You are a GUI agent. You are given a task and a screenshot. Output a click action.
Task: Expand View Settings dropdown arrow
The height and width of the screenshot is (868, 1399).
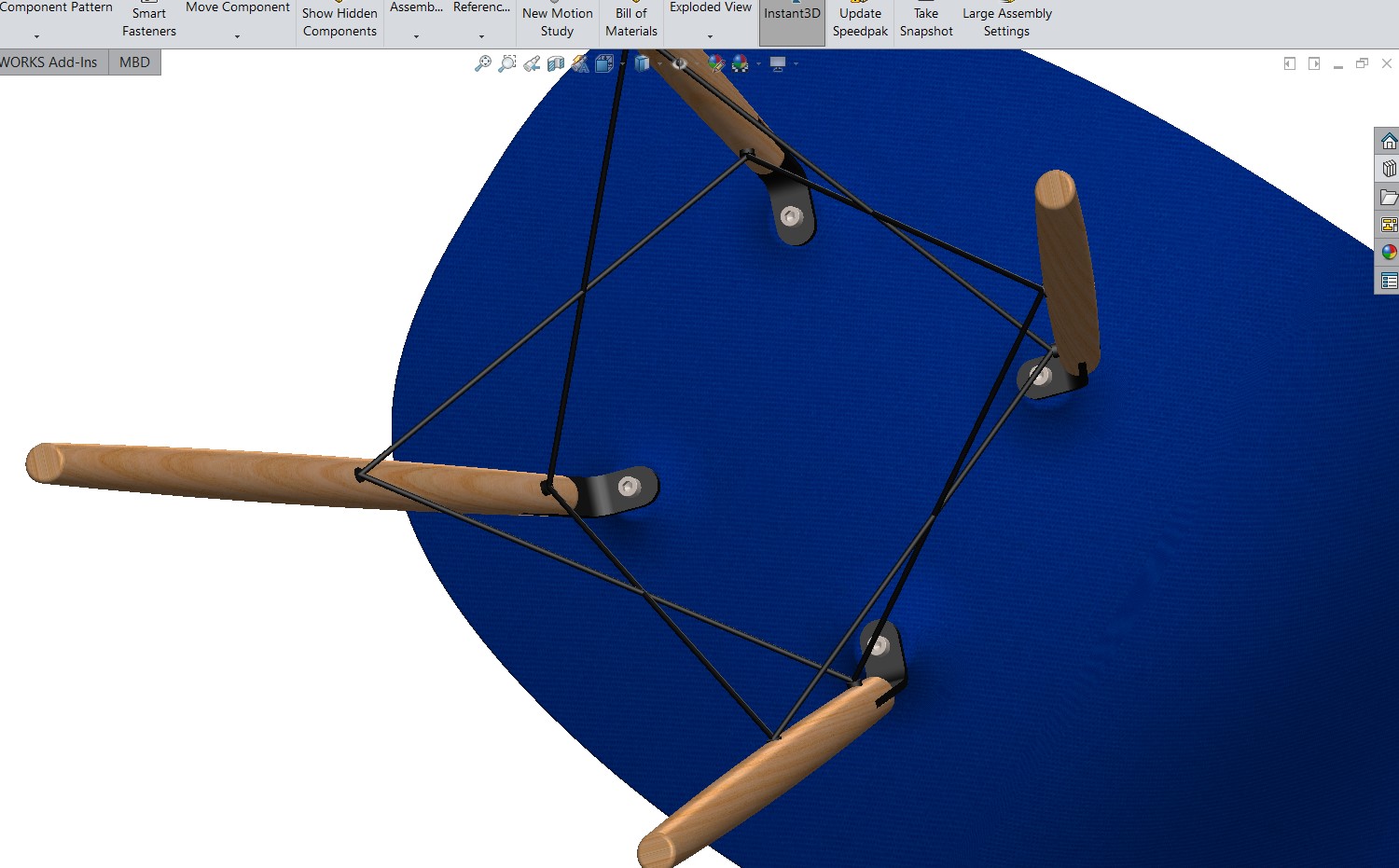click(796, 63)
